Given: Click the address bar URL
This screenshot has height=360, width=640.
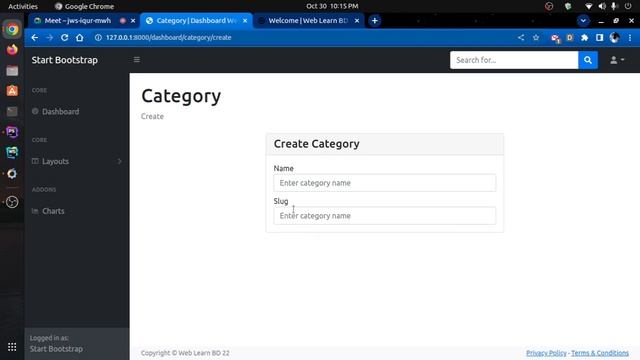Looking at the screenshot, I should (x=168, y=38).
